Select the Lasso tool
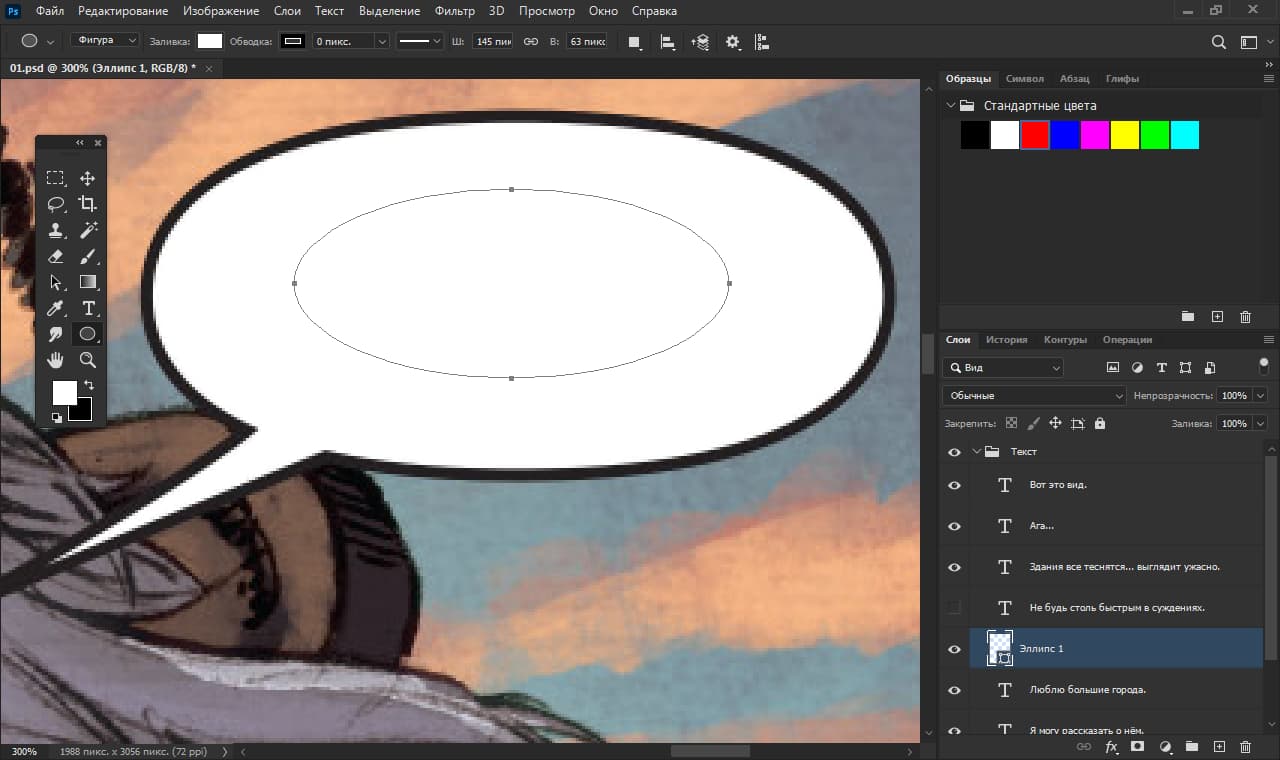 56,204
